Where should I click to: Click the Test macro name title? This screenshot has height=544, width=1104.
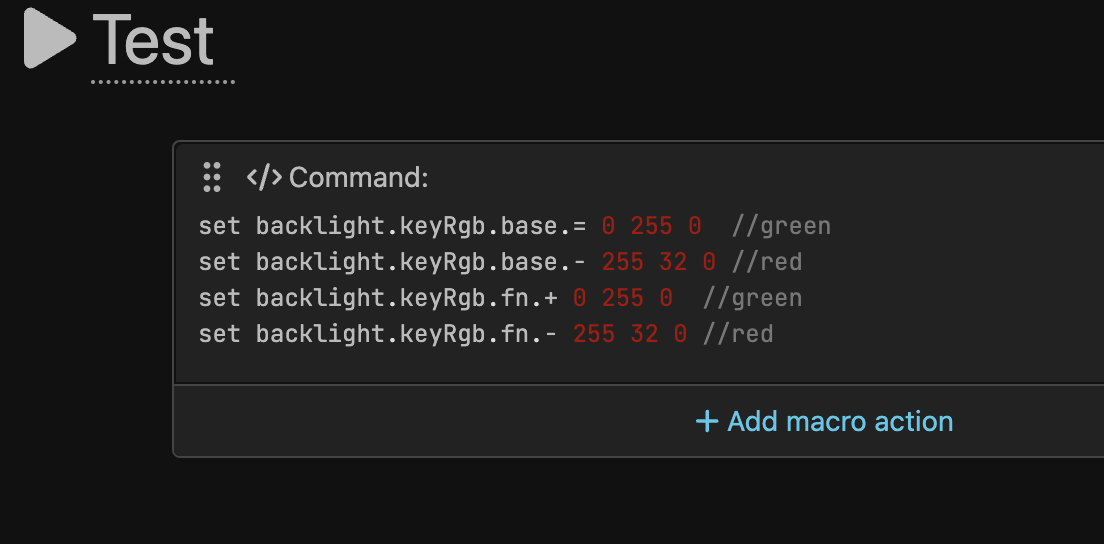(x=153, y=40)
